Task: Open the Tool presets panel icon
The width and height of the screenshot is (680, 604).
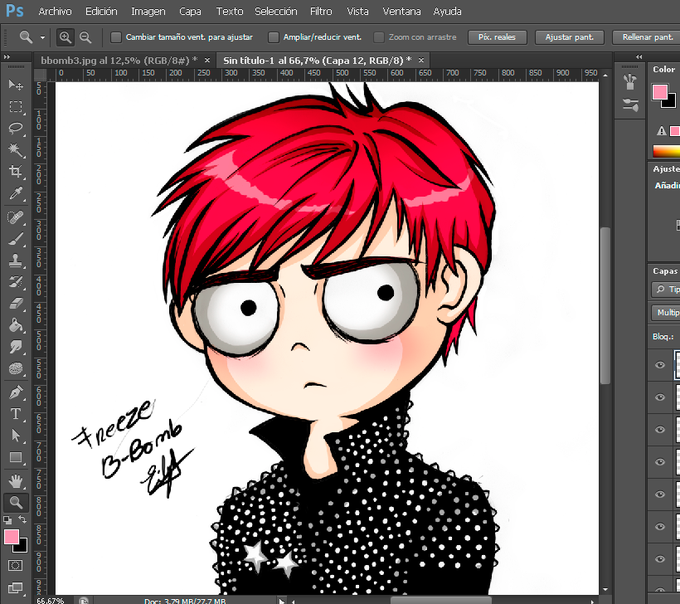Action: [x=630, y=104]
